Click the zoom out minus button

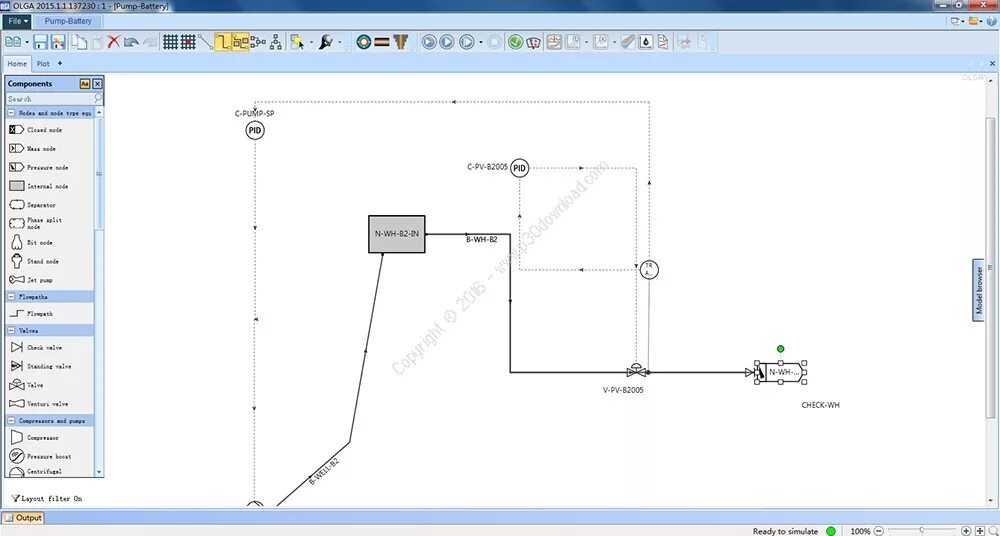pos(878,531)
